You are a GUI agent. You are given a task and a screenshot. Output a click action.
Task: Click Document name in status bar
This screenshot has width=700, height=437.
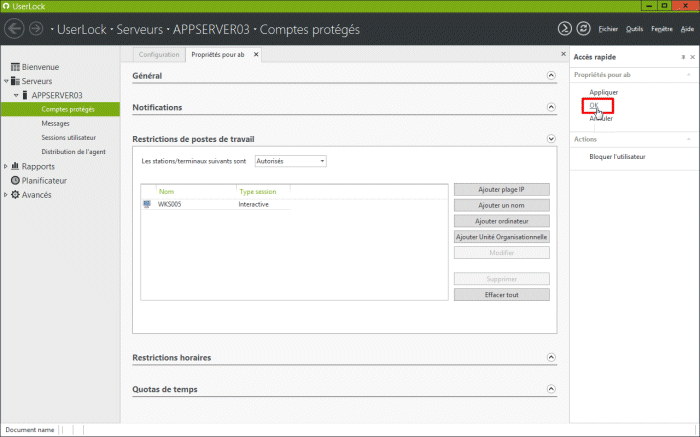pyautogui.click(x=29, y=430)
